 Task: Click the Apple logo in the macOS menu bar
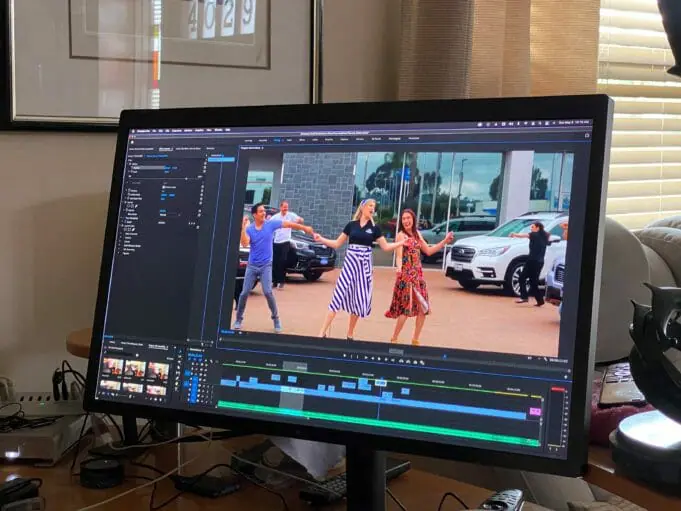pos(131,130)
